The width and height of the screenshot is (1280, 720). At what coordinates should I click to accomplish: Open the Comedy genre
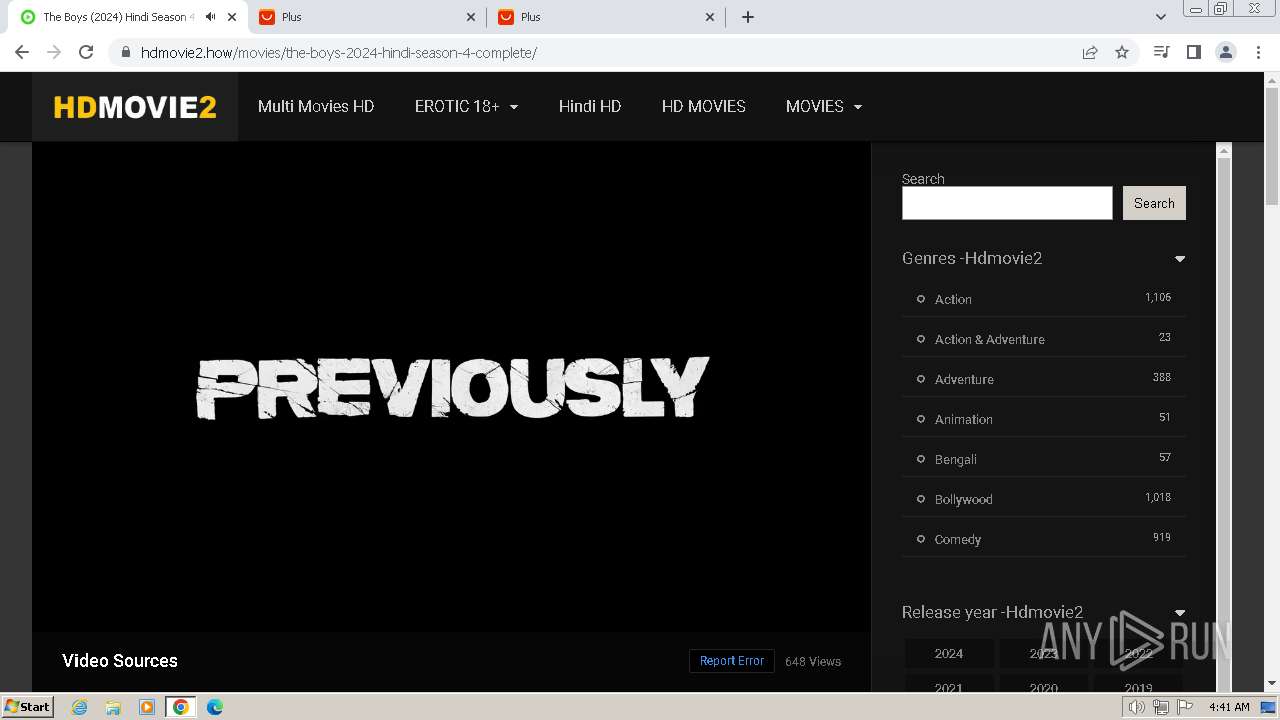[x=958, y=539]
